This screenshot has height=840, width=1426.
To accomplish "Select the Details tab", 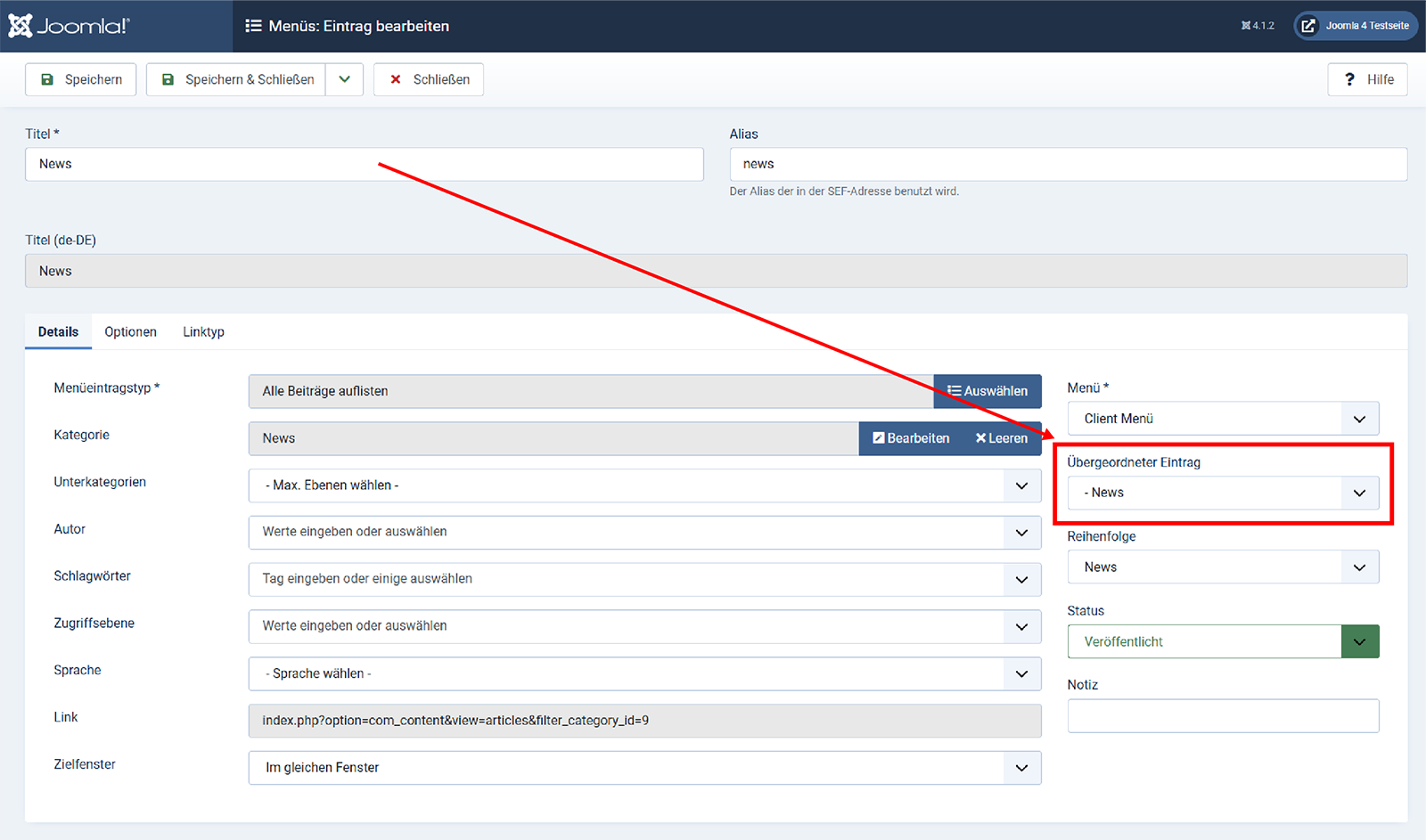I will click(x=58, y=331).
